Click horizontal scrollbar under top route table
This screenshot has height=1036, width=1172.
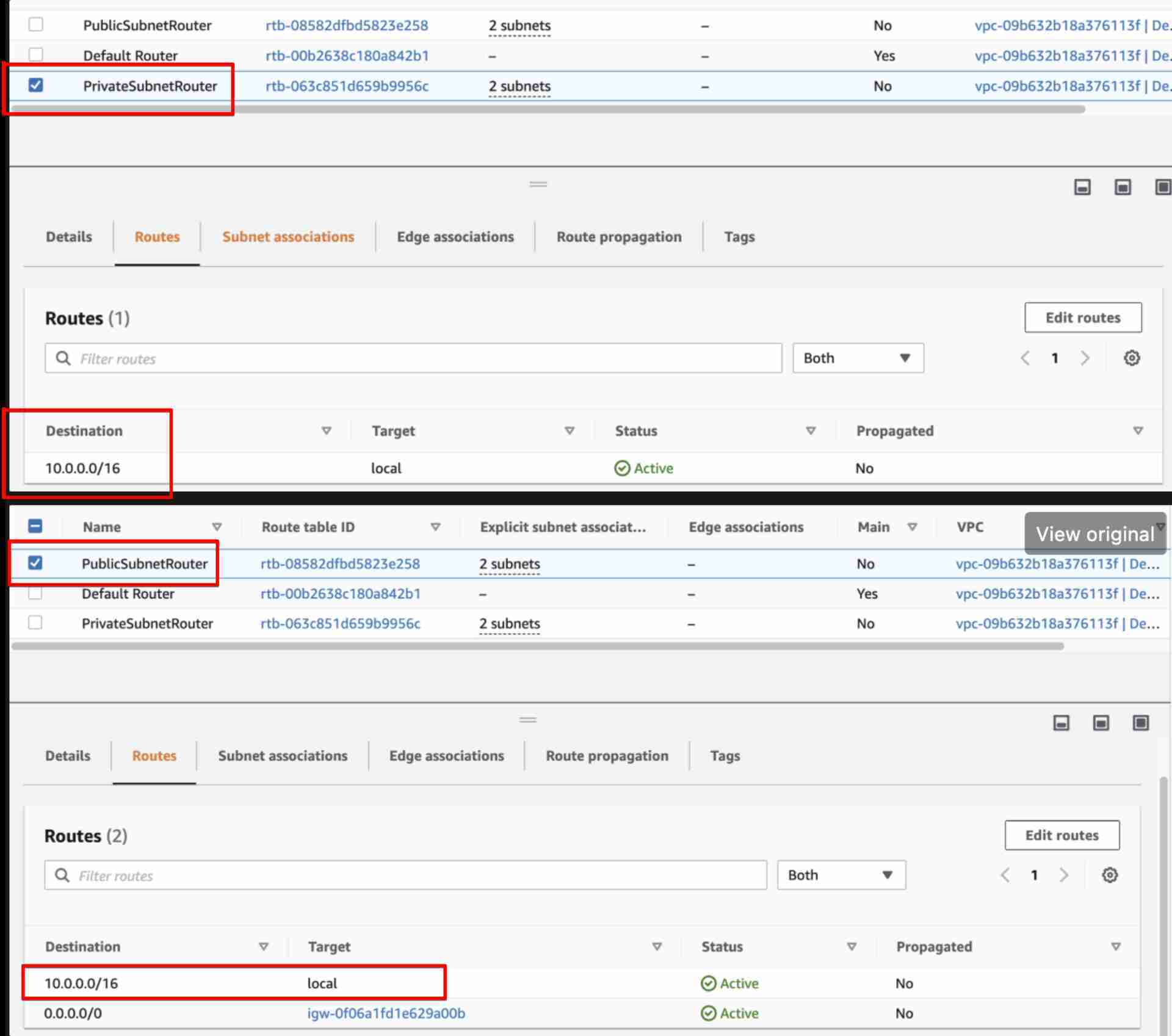[x=547, y=109]
